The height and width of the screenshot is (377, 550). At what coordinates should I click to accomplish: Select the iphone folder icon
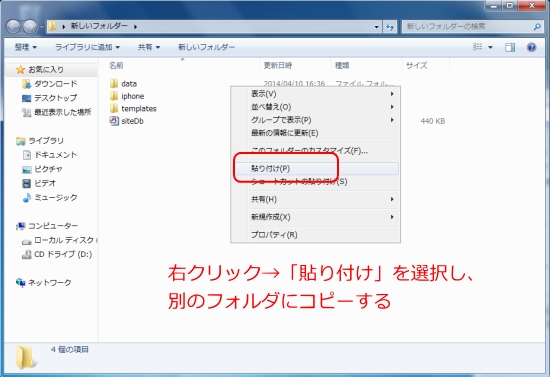pos(114,96)
